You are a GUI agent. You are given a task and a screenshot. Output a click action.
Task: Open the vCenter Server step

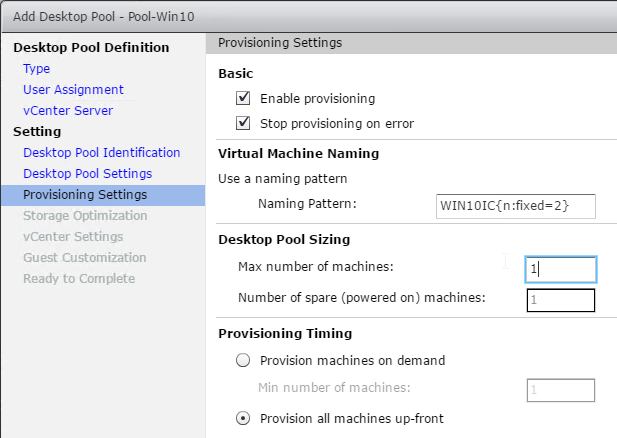click(68, 111)
